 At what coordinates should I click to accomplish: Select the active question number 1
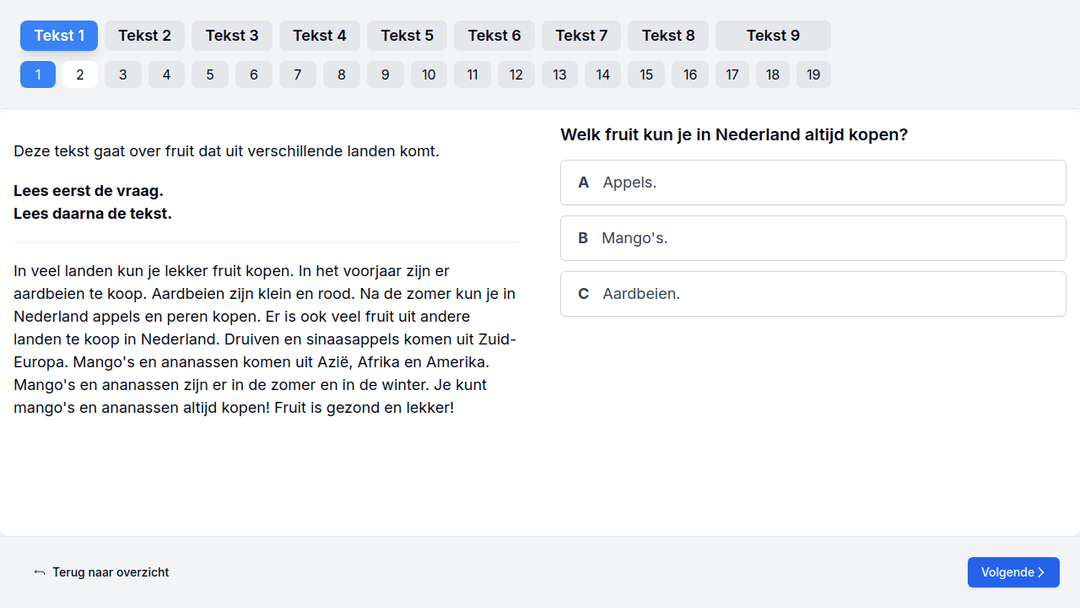38,75
